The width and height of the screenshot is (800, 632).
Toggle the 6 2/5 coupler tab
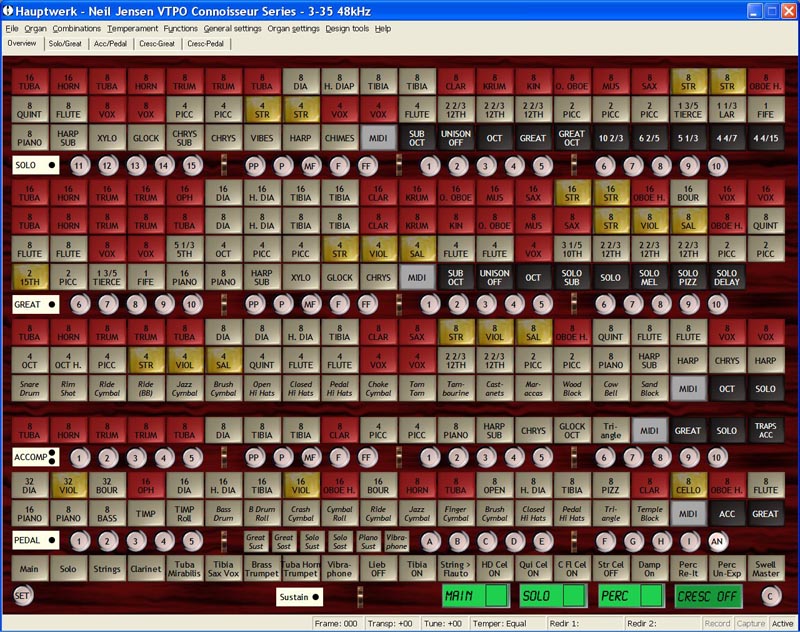coord(649,138)
